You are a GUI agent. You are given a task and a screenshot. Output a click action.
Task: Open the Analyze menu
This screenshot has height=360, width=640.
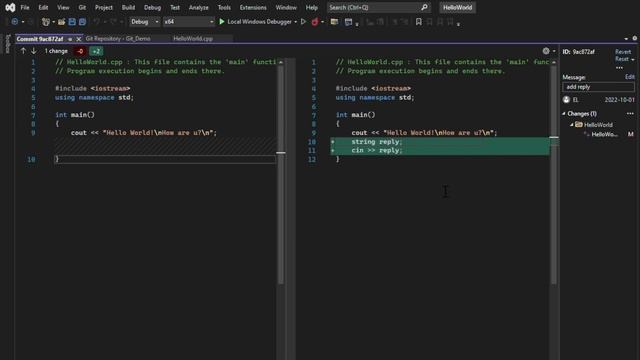tap(199, 7)
